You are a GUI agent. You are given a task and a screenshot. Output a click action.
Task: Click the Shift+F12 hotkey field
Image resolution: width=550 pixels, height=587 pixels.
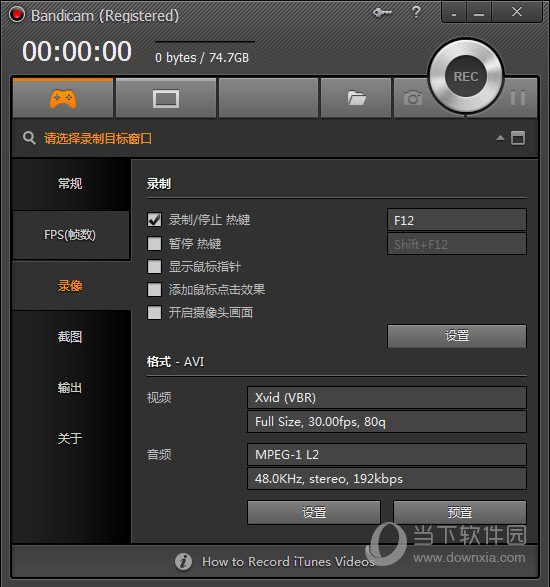pyautogui.click(x=457, y=244)
